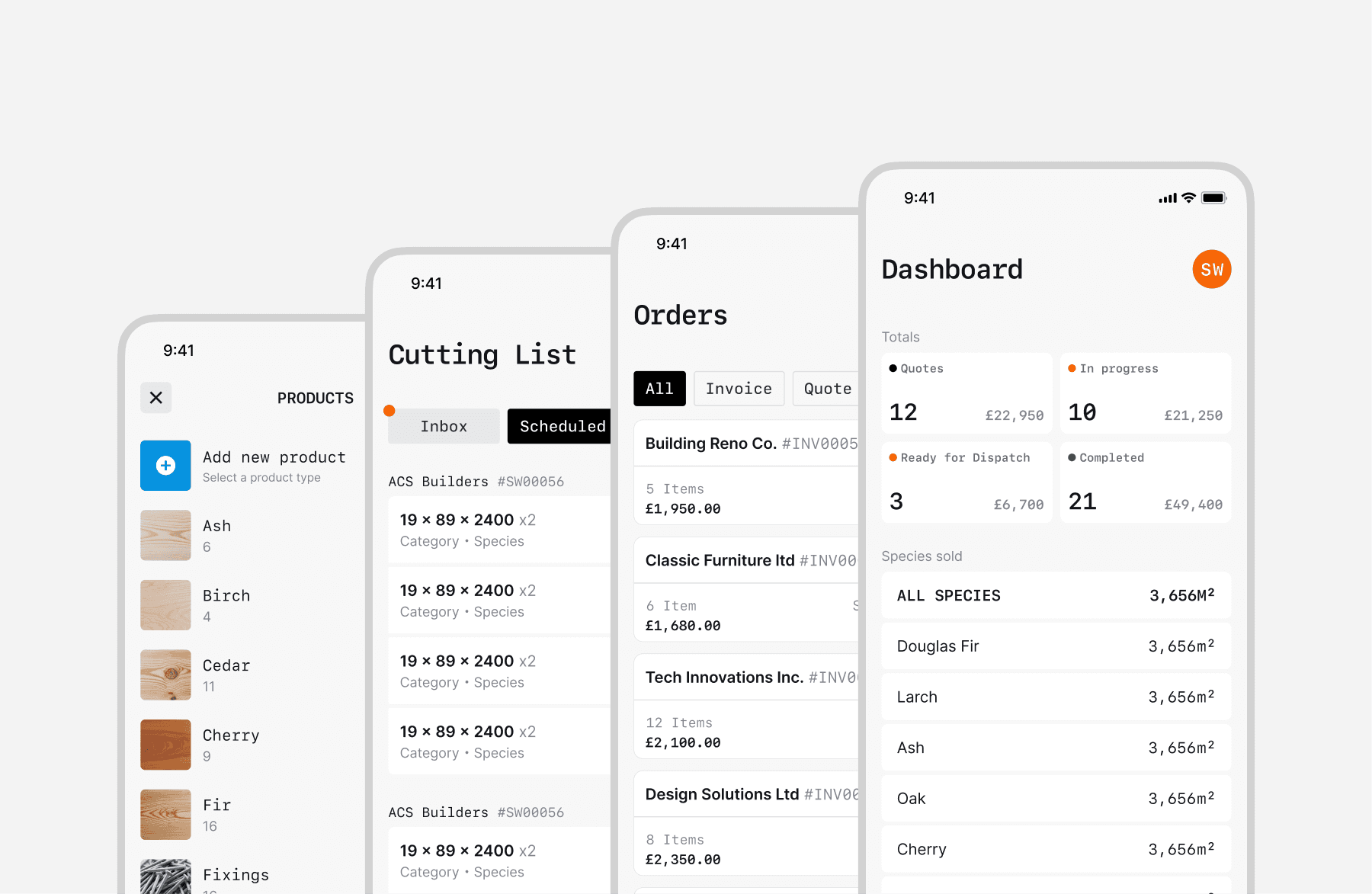Open the Quotes totals card

tap(966, 393)
